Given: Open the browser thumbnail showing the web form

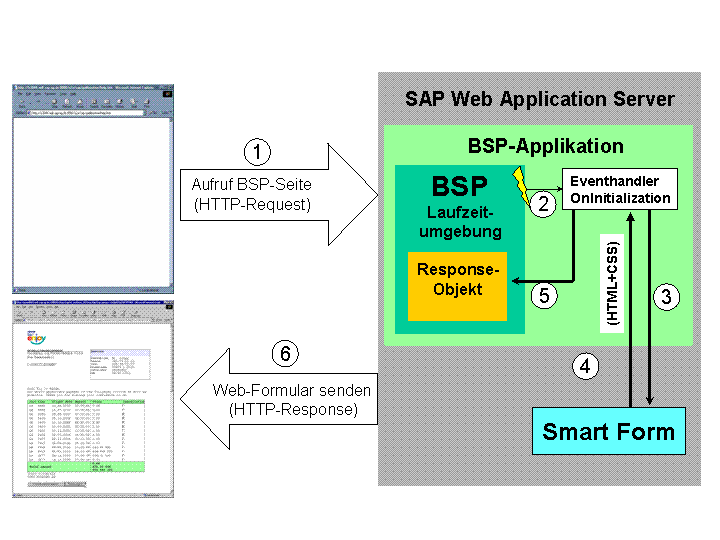Looking at the screenshot, I should click(x=93, y=399).
